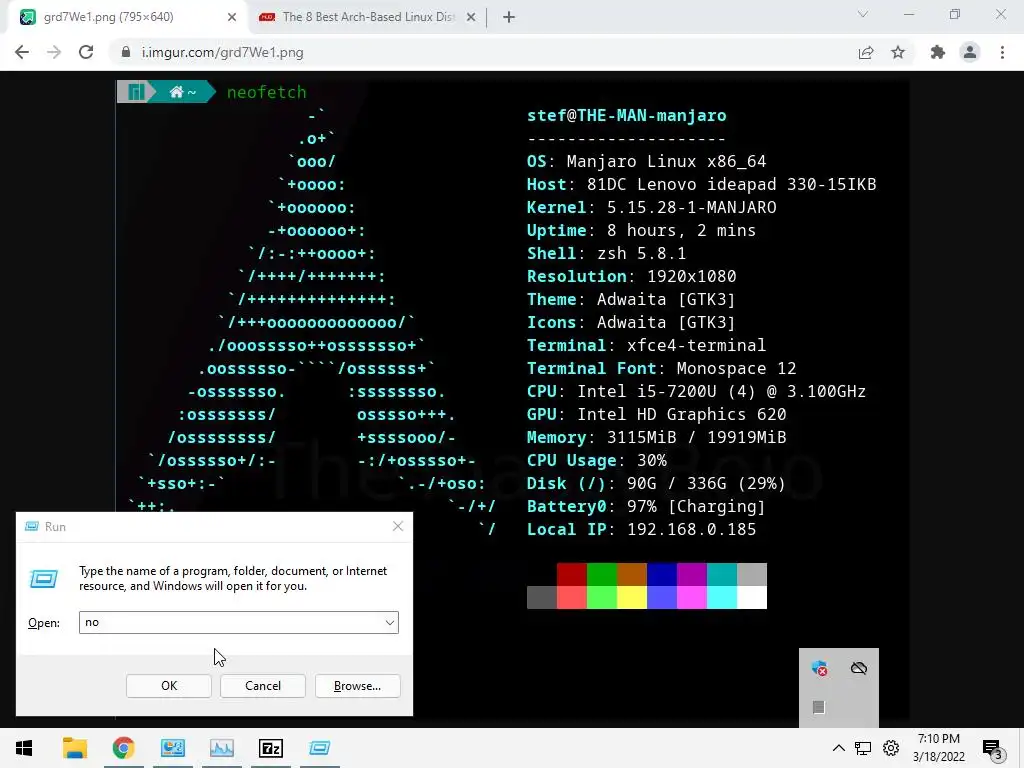Collapse hidden icons tray chevron

point(839,748)
